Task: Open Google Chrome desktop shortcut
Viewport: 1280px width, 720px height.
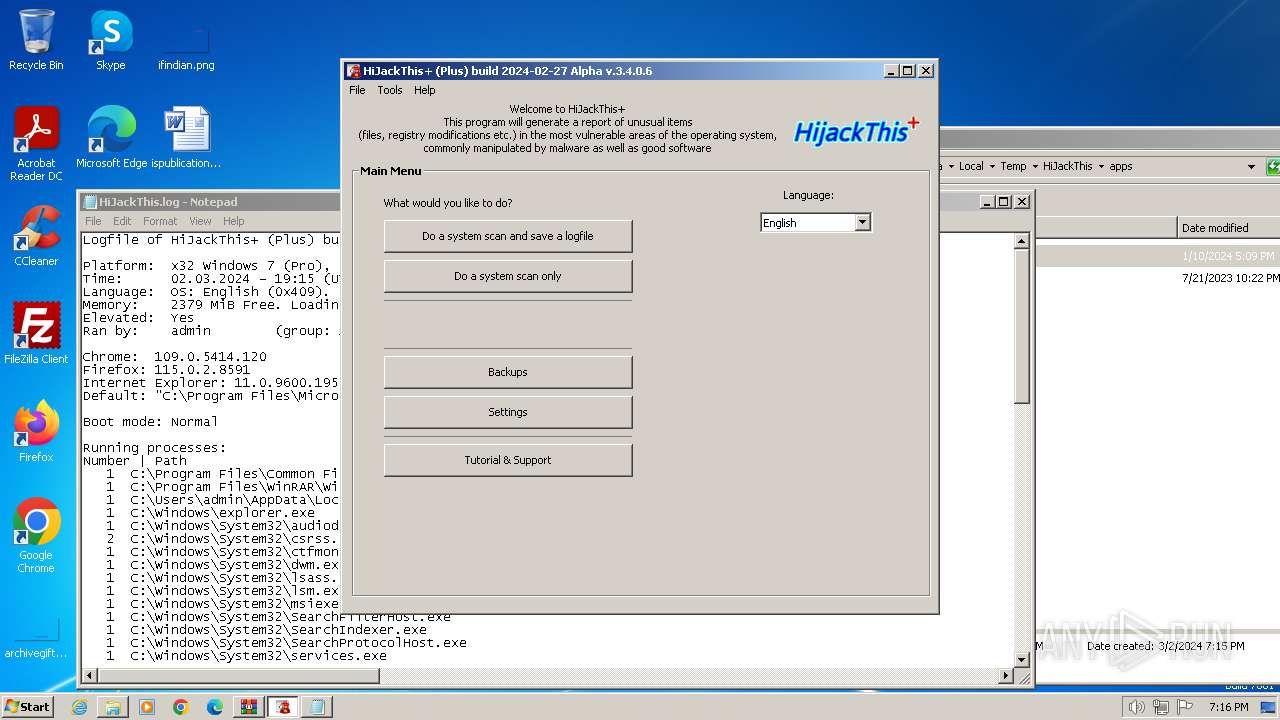Action: click(x=36, y=536)
